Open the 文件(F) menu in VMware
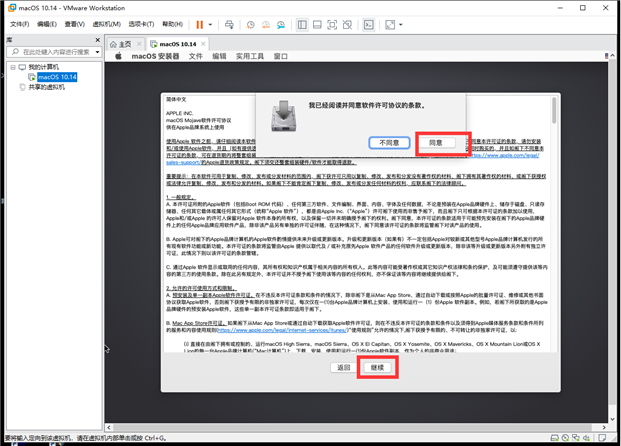Viewport: 621px width, 446px height. [19, 24]
